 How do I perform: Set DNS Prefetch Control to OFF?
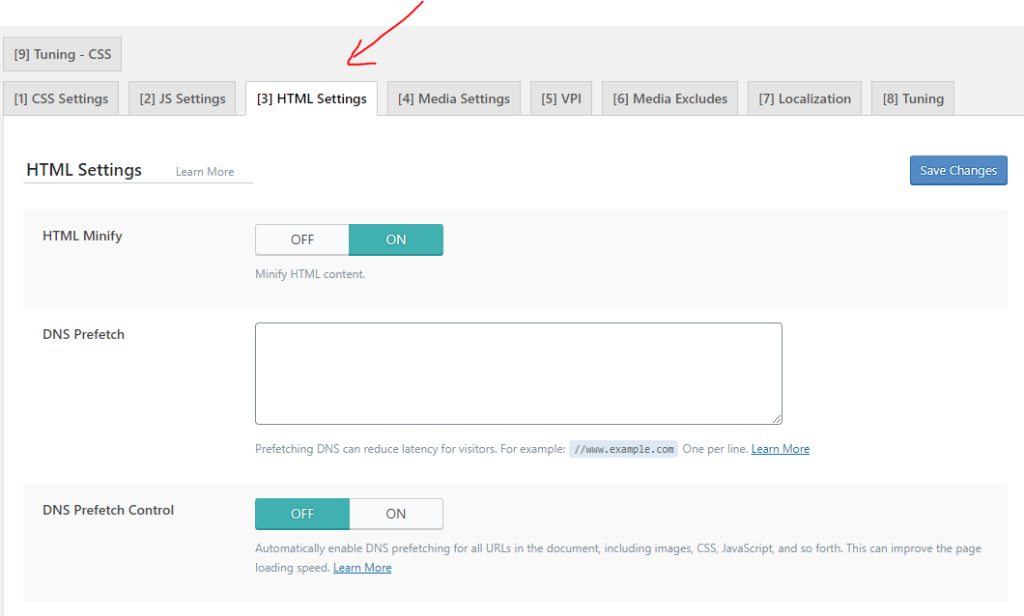tap(302, 514)
